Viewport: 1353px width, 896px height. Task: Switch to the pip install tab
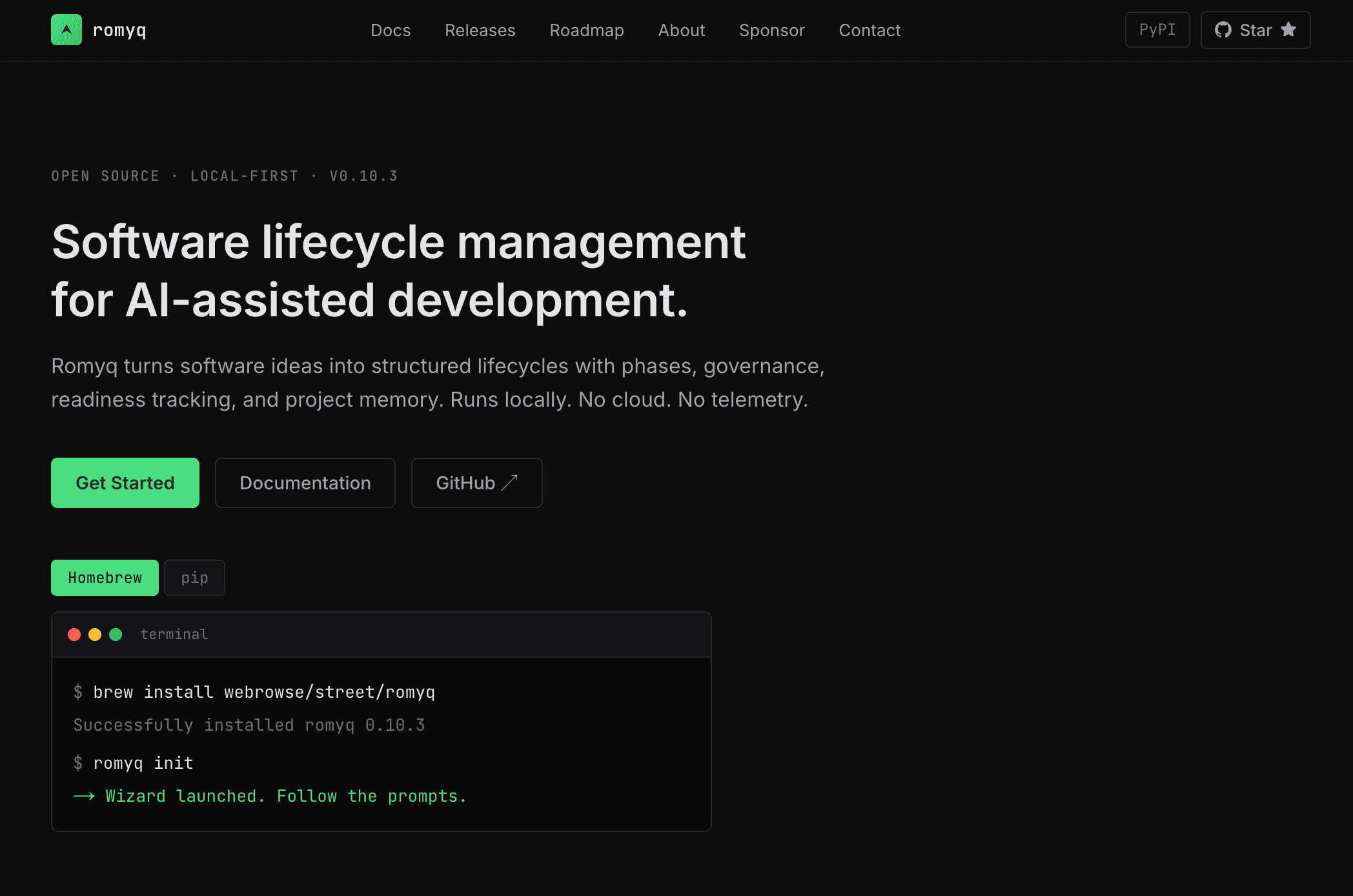click(194, 578)
